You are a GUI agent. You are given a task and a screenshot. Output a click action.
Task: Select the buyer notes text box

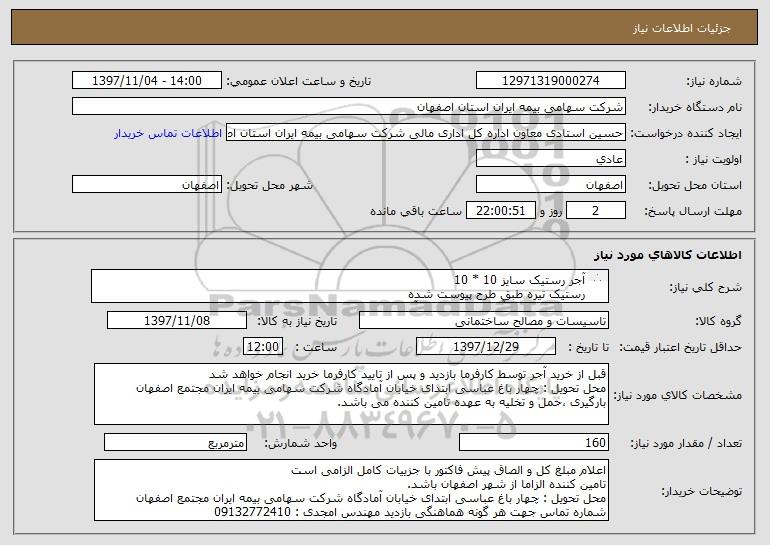pos(351,490)
